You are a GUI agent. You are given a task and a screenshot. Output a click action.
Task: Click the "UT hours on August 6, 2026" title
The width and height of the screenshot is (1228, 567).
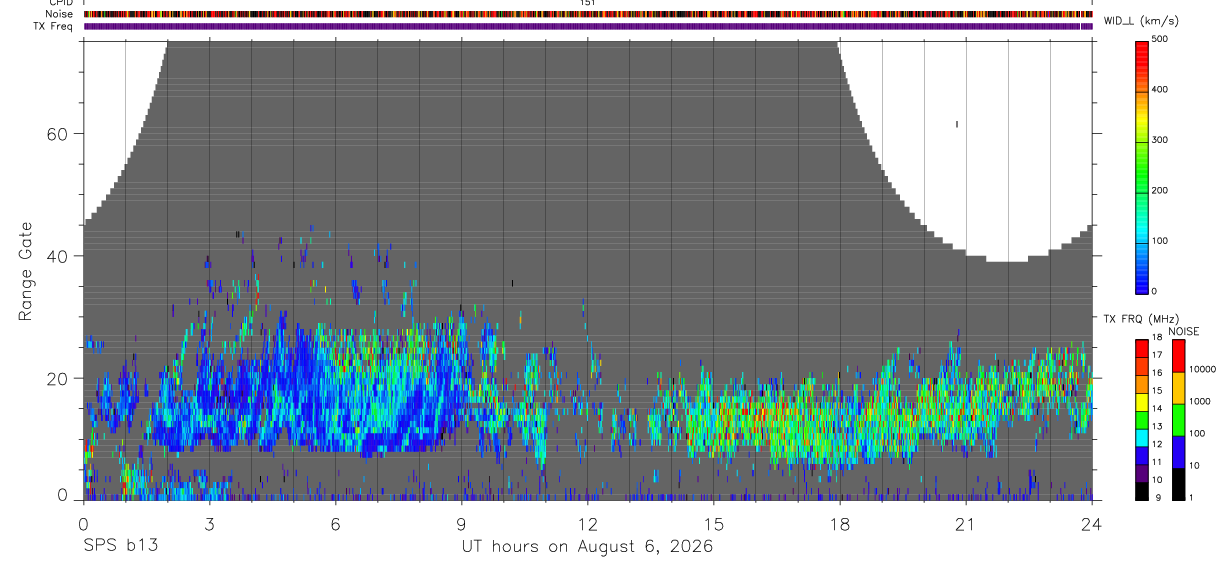587,548
